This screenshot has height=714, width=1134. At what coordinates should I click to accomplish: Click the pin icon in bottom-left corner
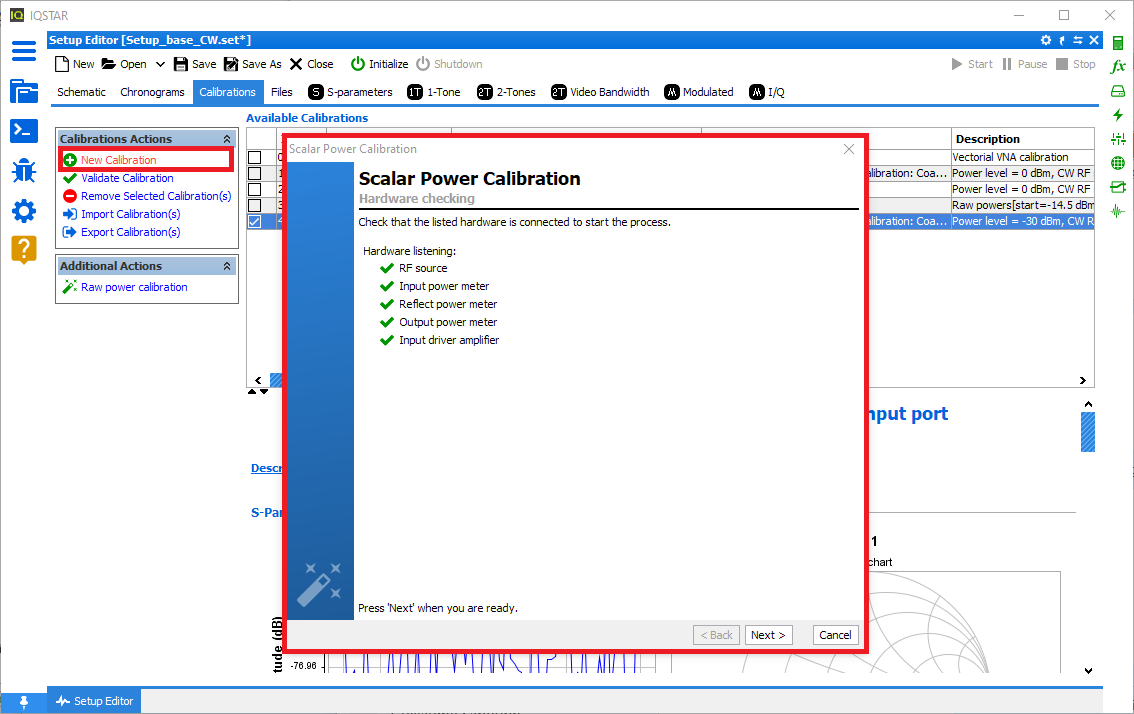[x=24, y=701]
